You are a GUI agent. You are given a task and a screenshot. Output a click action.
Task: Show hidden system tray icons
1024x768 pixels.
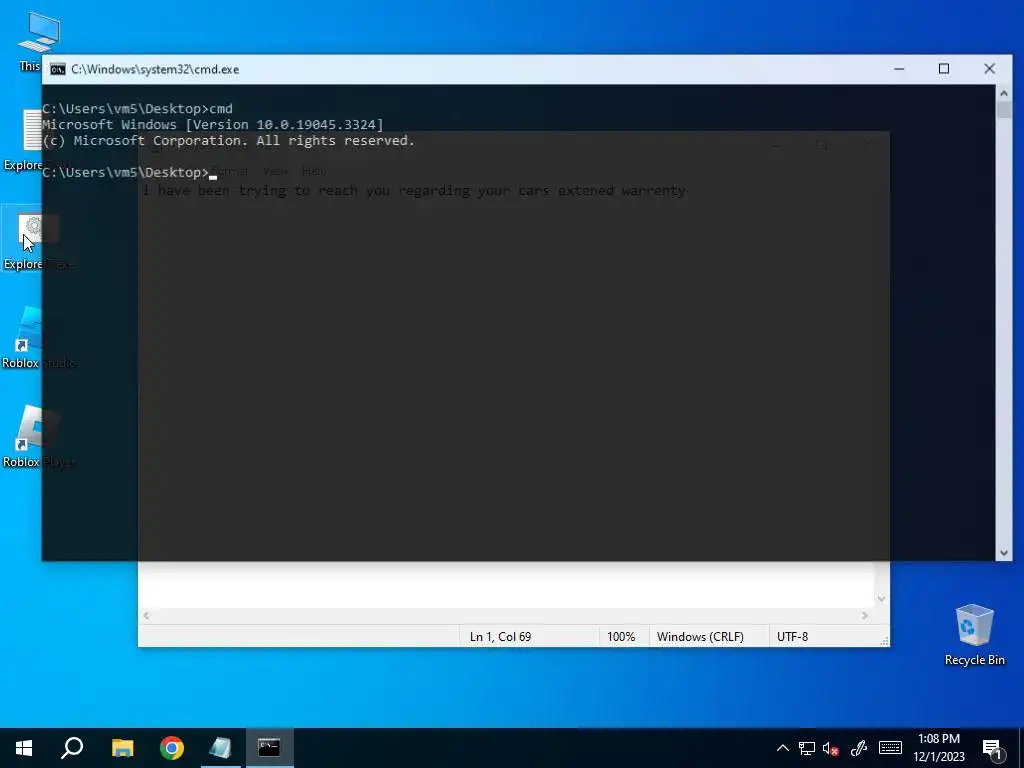click(x=782, y=748)
